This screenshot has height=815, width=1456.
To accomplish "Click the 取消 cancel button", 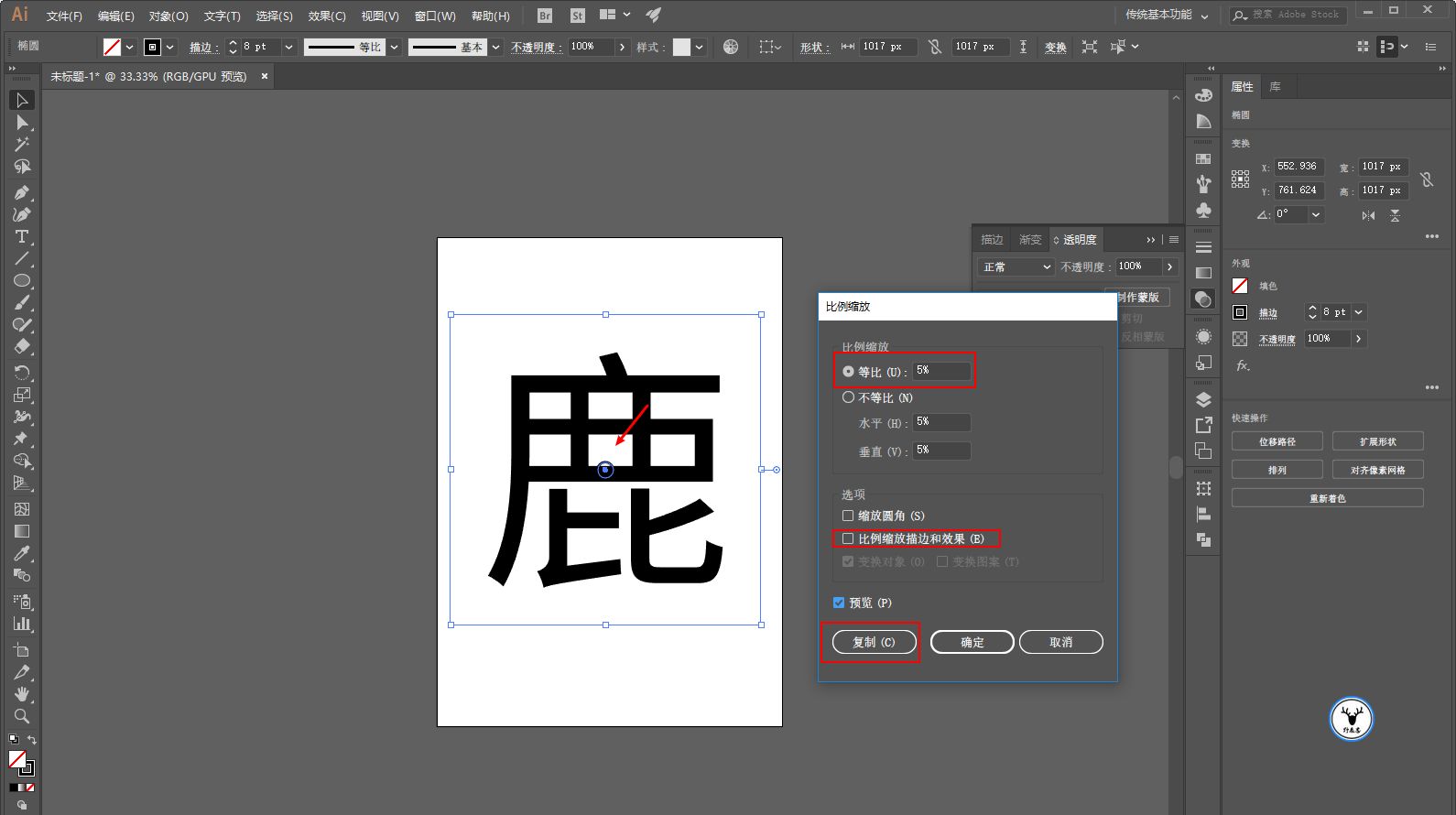I will (1060, 642).
